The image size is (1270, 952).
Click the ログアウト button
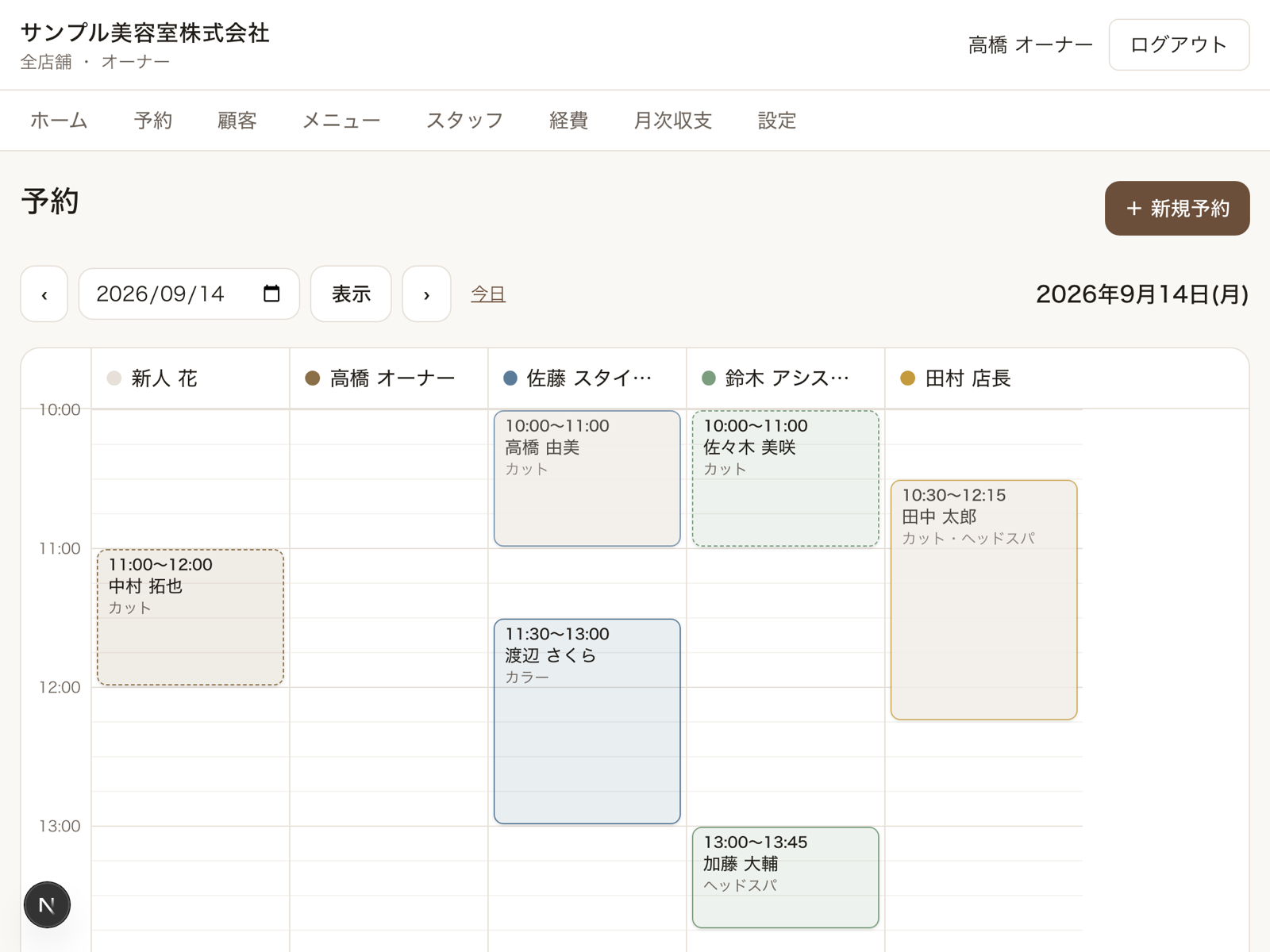point(1179,44)
